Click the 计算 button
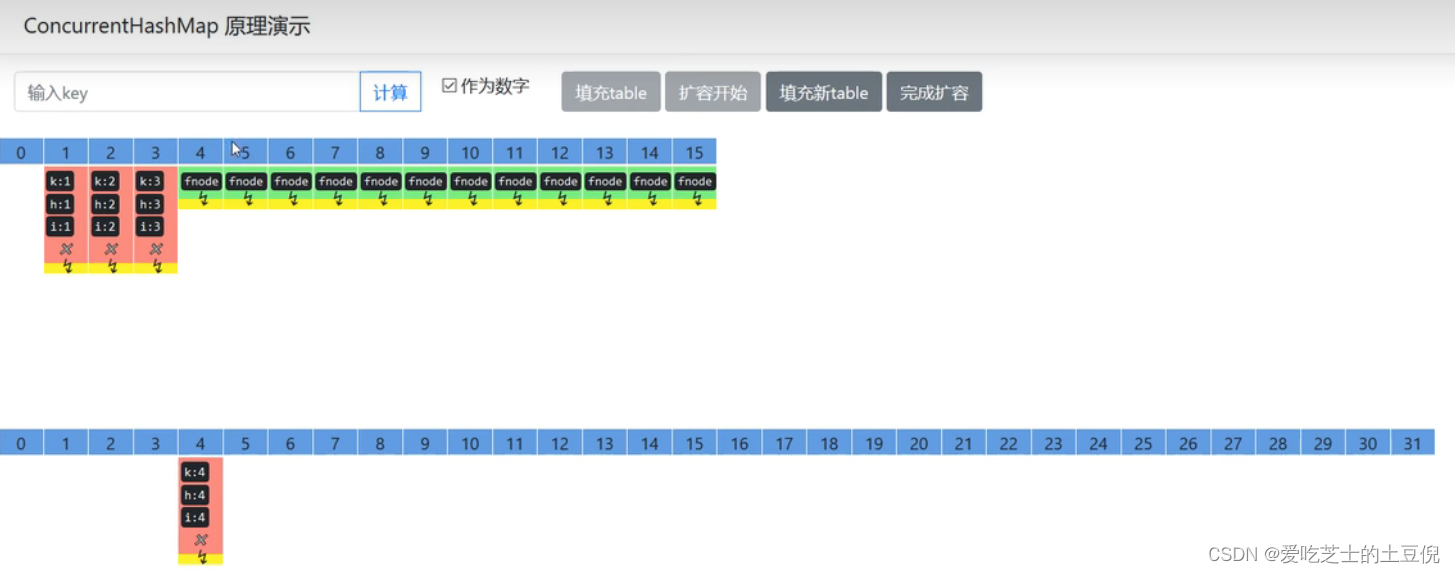Viewport: 1455px width, 573px height. point(390,92)
